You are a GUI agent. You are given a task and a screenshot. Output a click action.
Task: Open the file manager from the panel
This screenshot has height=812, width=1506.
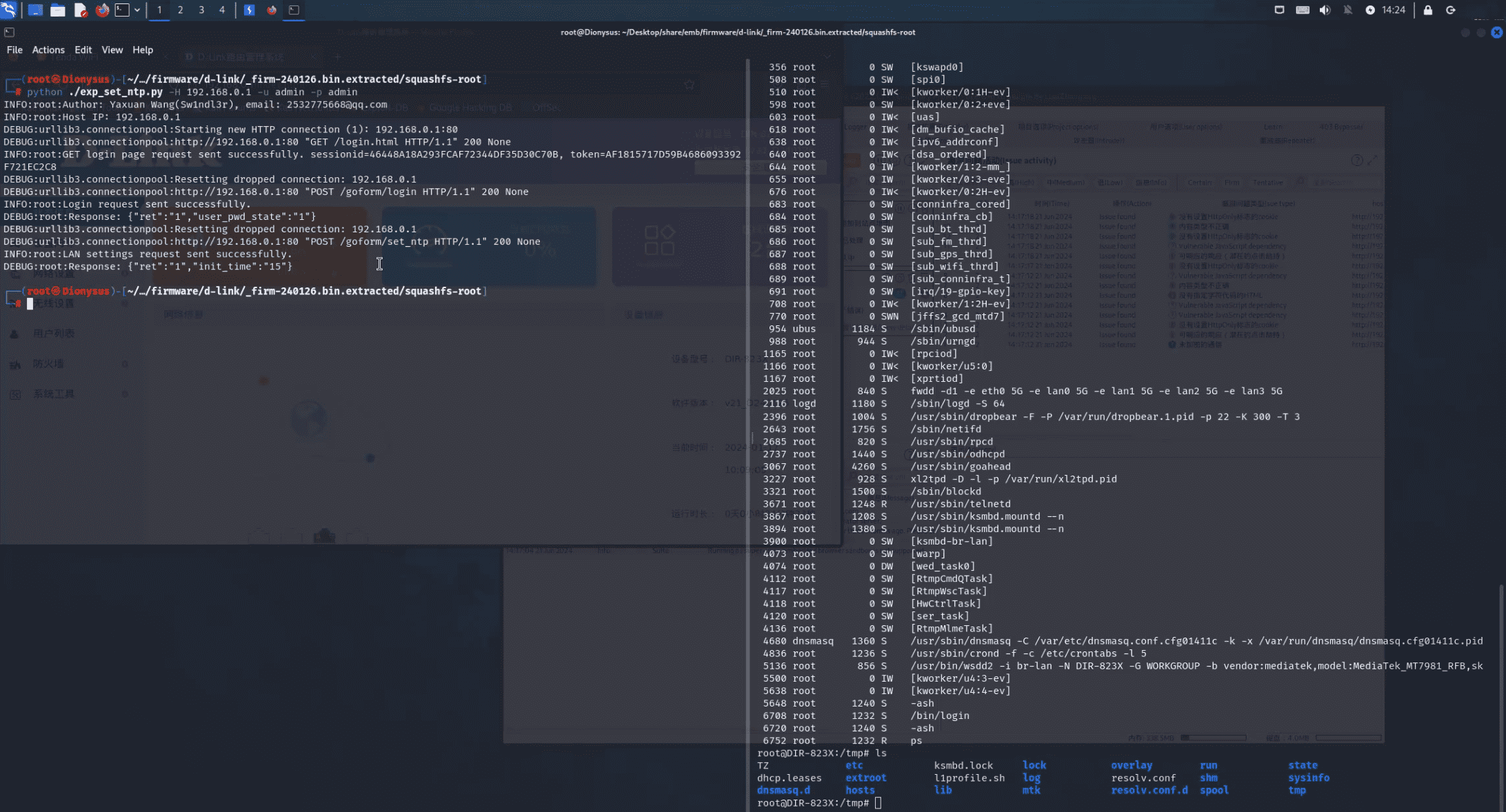click(58, 10)
